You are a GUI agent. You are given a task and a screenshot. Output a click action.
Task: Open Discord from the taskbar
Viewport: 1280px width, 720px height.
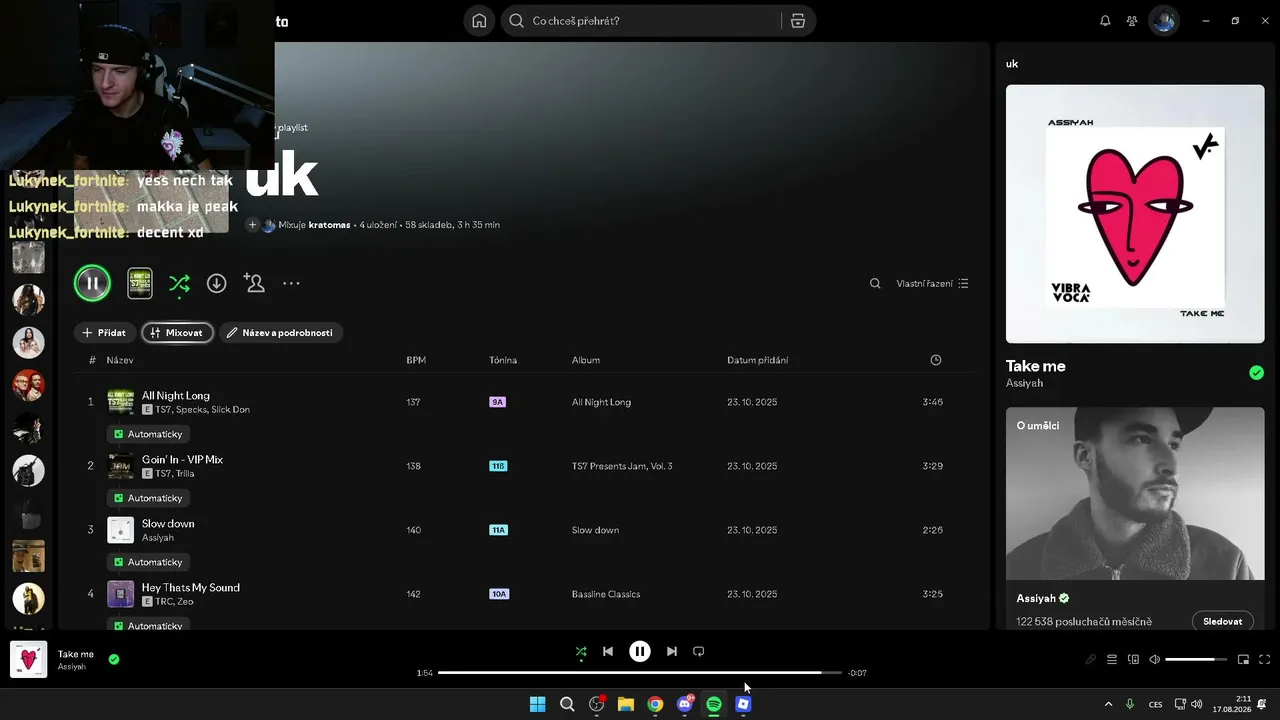point(685,704)
